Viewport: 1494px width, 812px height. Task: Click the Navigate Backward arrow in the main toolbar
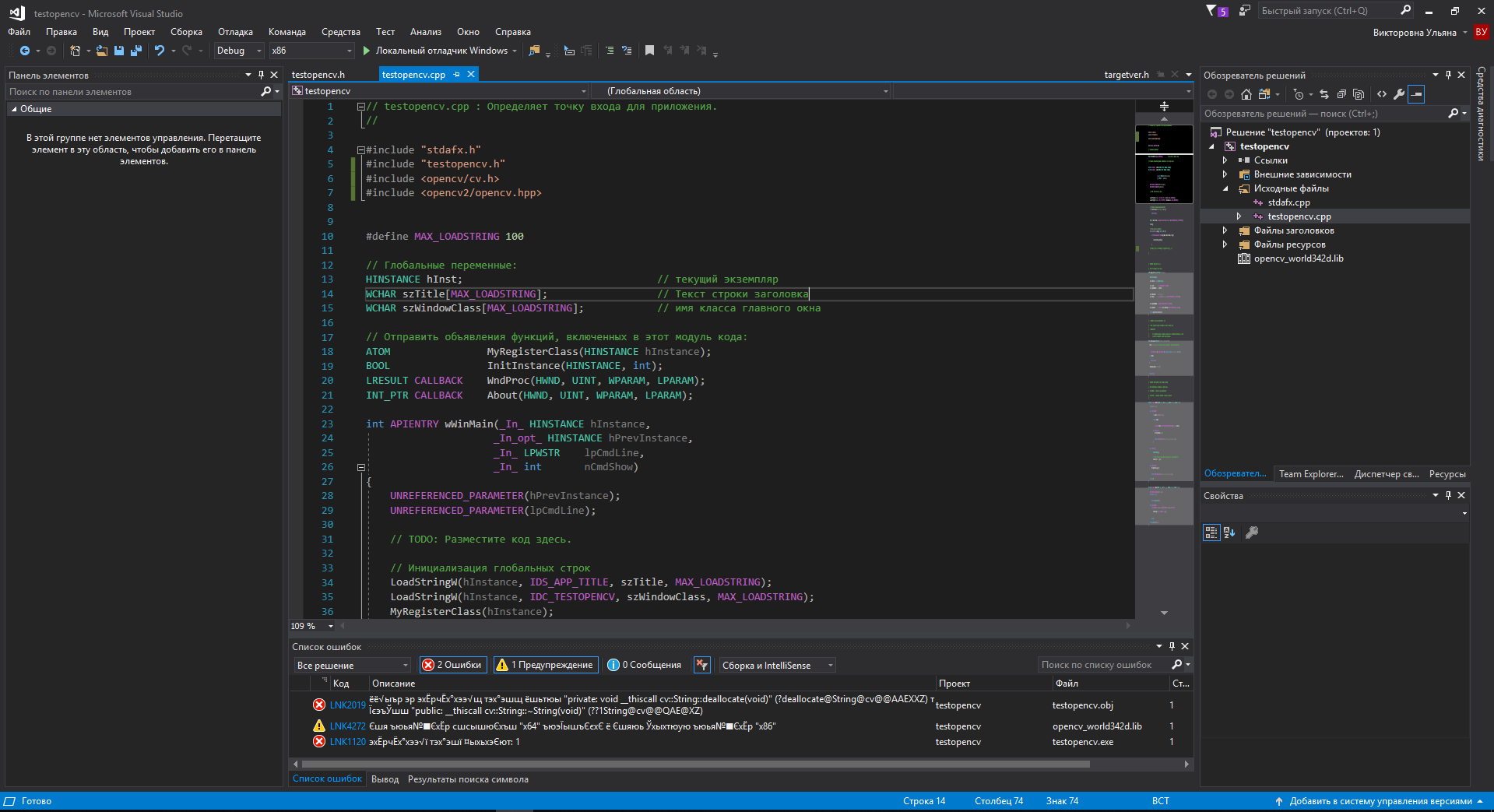[x=25, y=51]
